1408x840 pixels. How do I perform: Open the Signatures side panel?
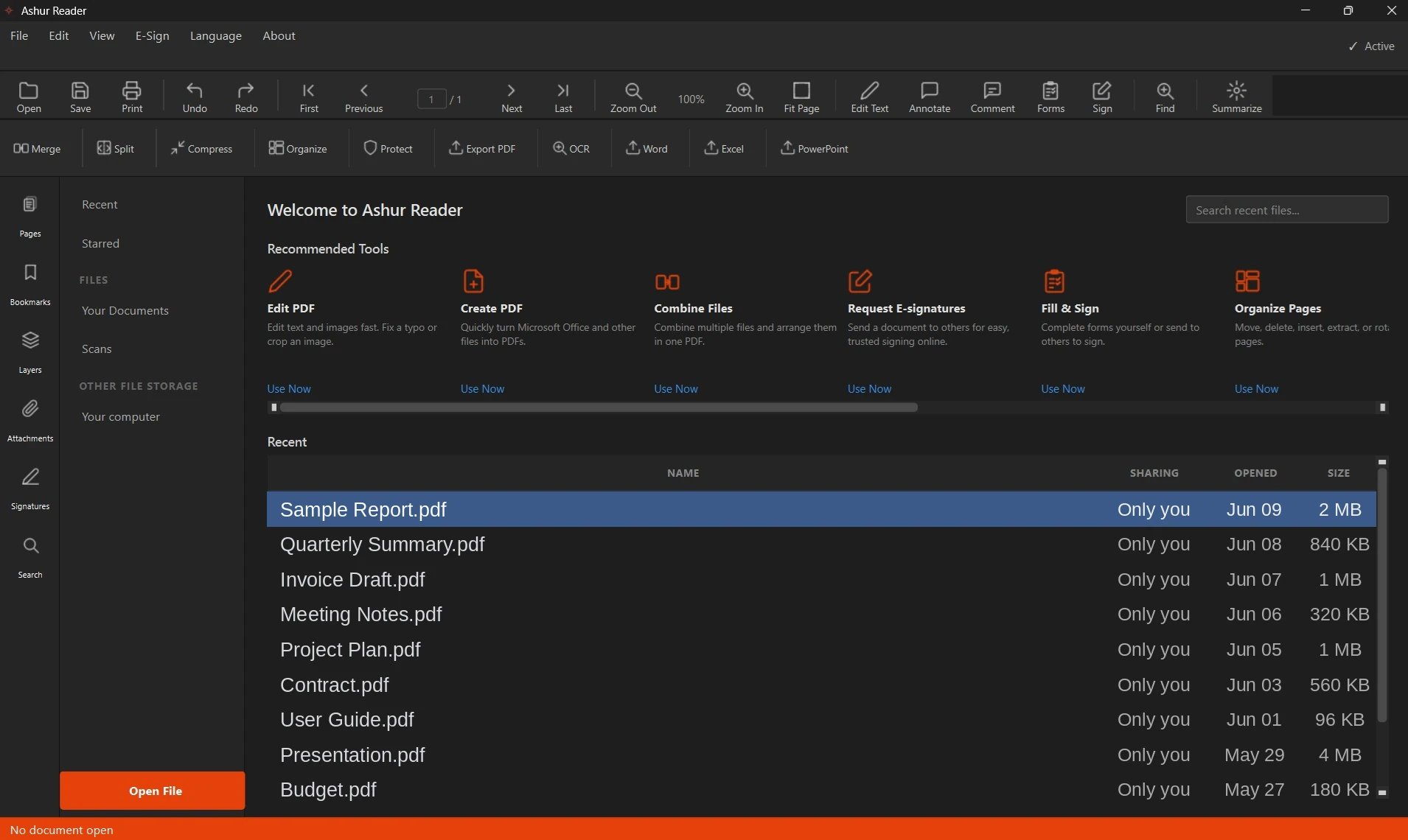pos(30,489)
